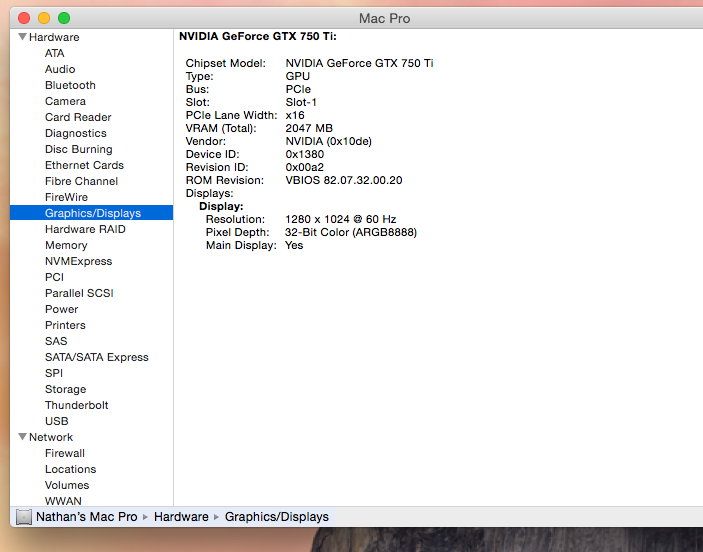Click the resolution value 1280 x 1024
703x552 pixels.
click(x=340, y=219)
